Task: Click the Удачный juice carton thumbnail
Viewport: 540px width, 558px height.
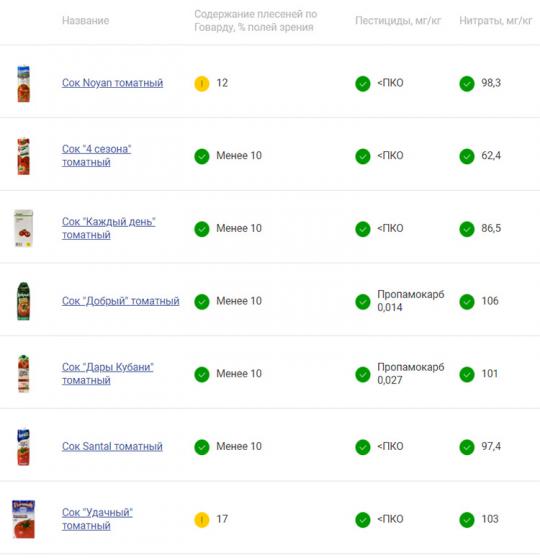Action: click(x=23, y=519)
